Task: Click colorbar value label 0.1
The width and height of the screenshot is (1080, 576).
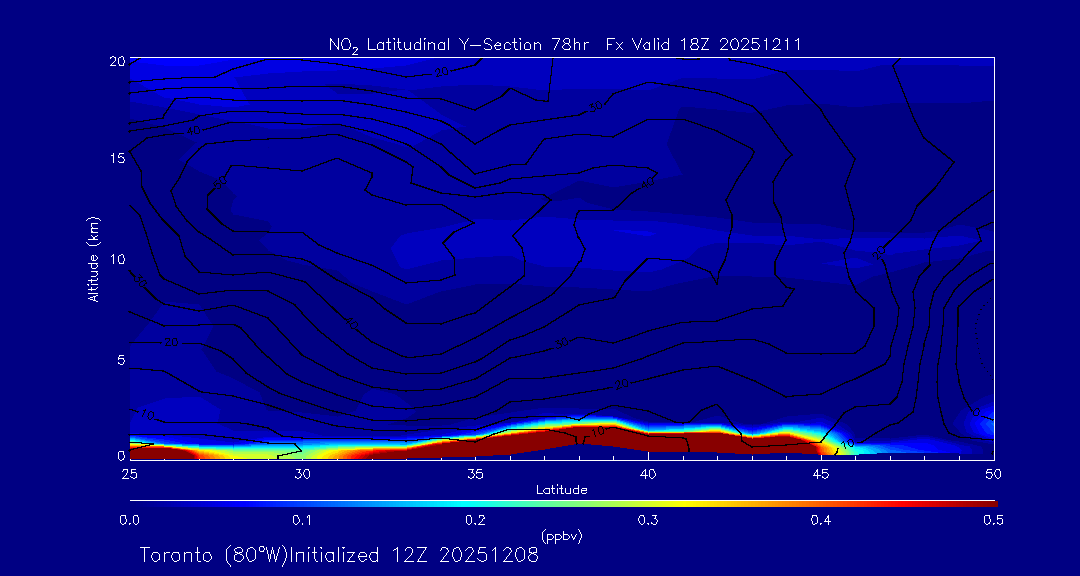Action: (302, 521)
